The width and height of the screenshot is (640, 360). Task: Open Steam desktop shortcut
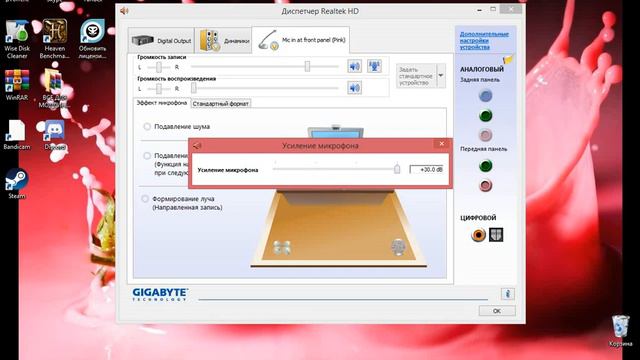[x=17, y=184]
